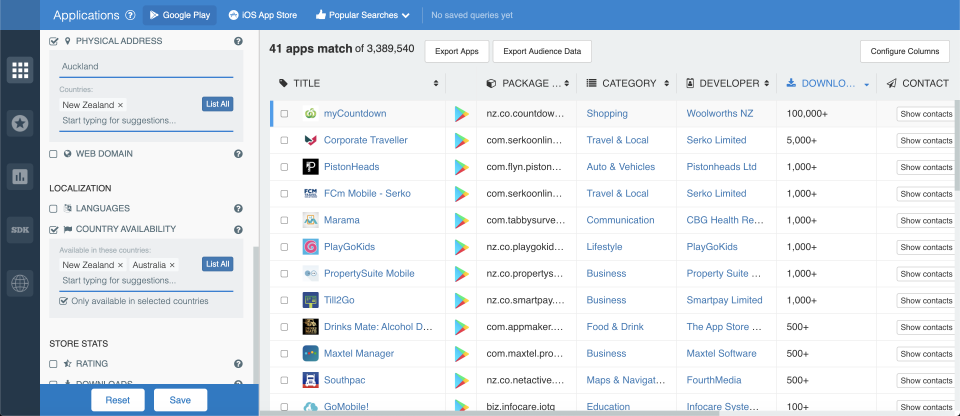Open the Popular Searches dropdown
The image size is (960, 416).
(362, 15)
